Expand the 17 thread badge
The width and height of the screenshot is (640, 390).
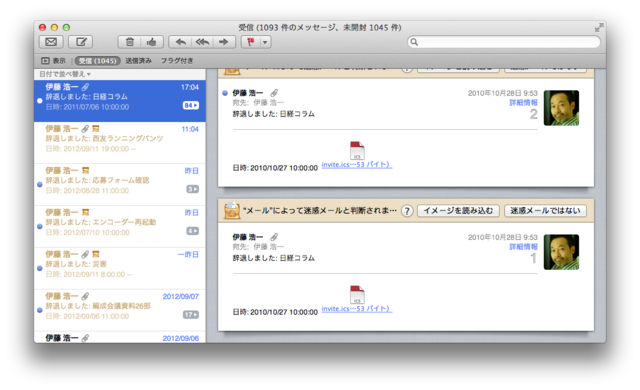(x=191, y=315)
